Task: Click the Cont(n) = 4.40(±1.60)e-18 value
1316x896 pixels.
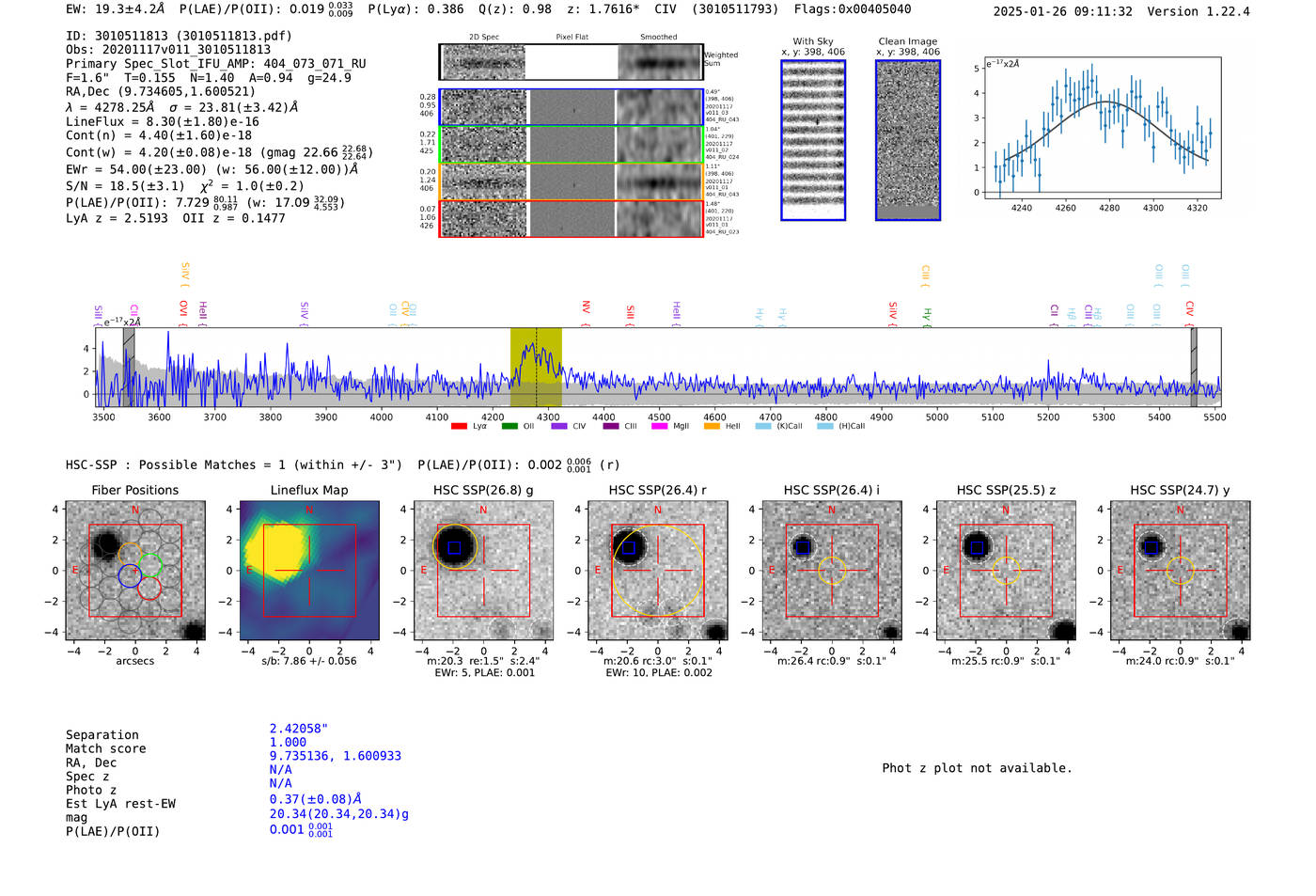Action: point(159,135)
